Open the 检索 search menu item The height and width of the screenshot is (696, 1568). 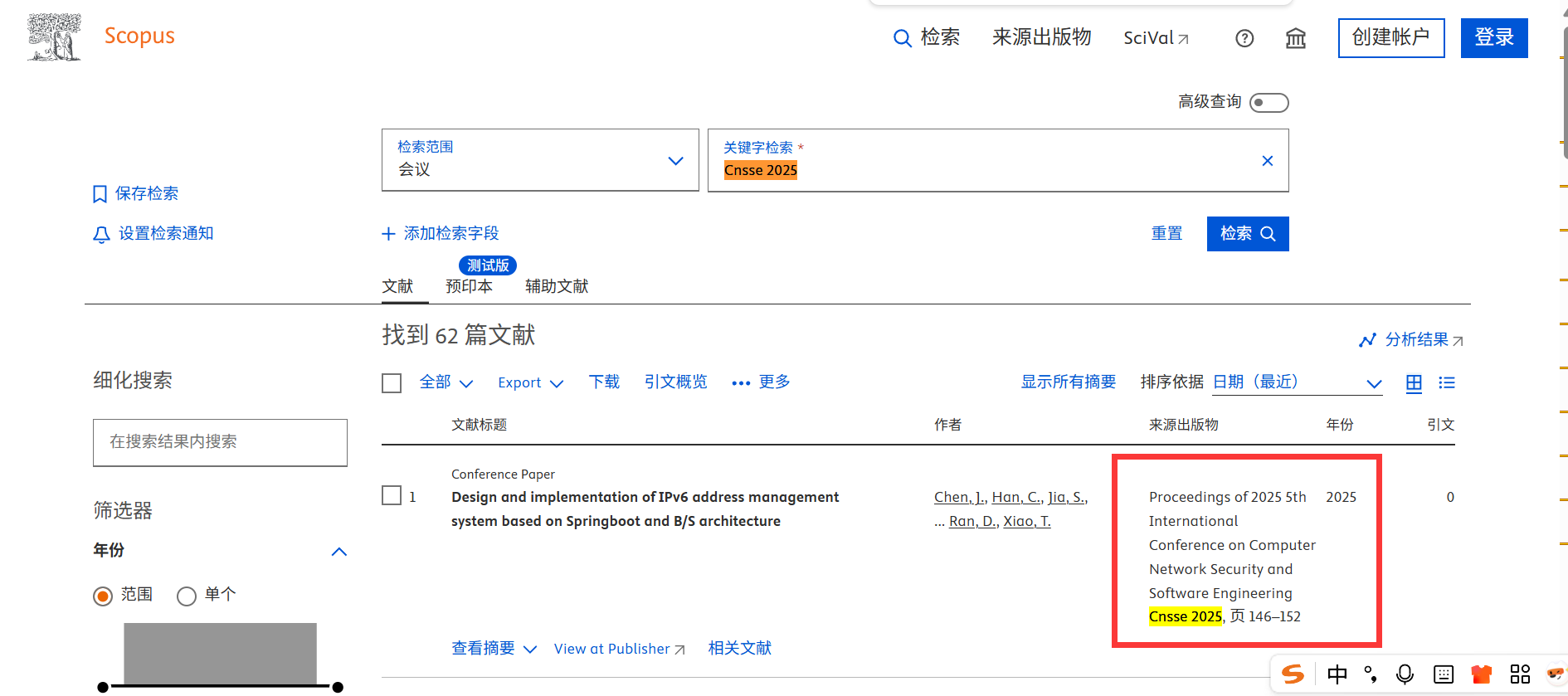click(x=927, y=37)
